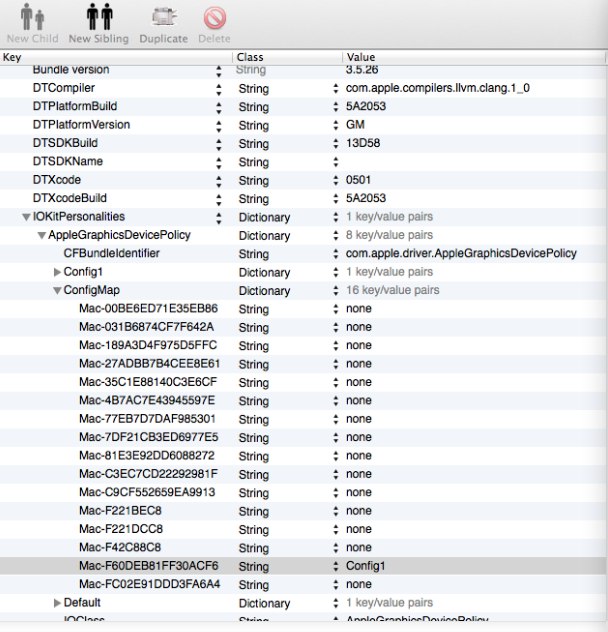Select the Mac-F42C88C8 key
This screenshot has height=632, width=608.
[x=120, y=547]
